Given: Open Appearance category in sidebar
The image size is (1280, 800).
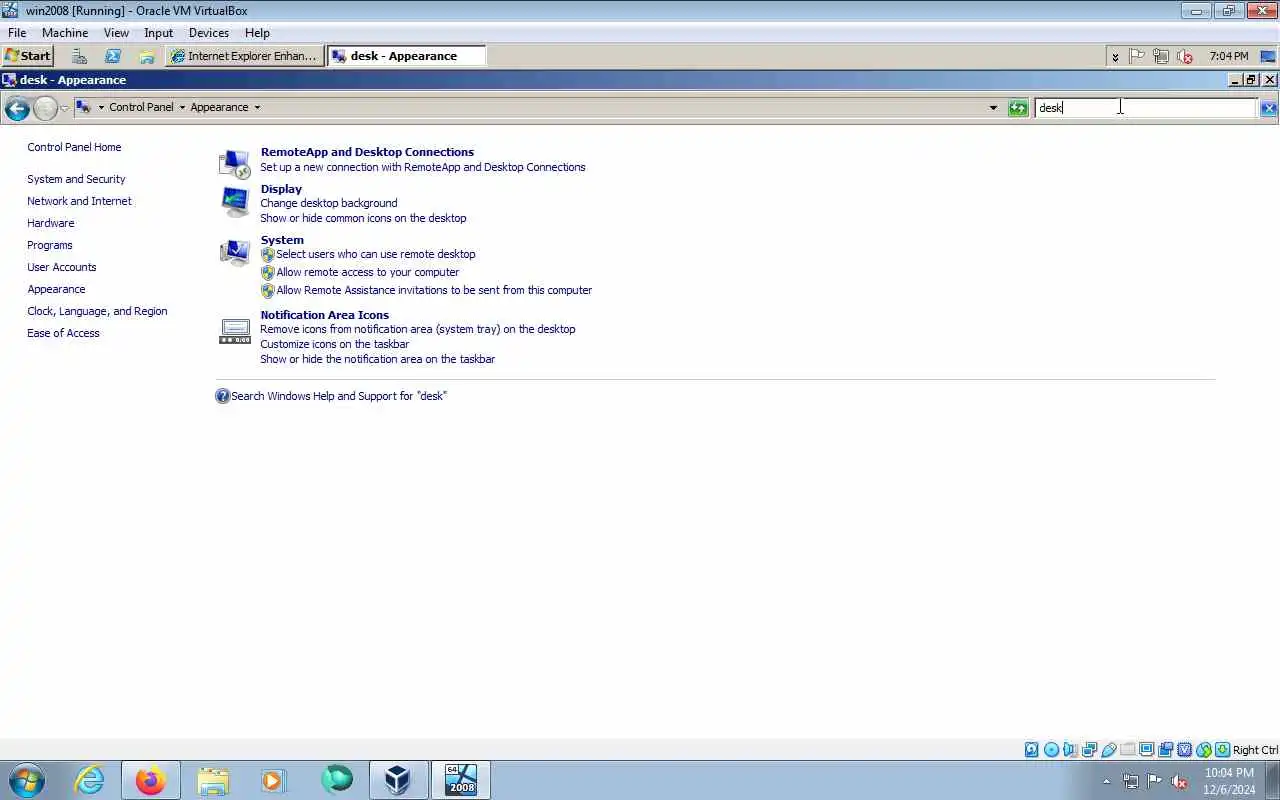Looking at the screenshot, I should [x=56, y=289].
